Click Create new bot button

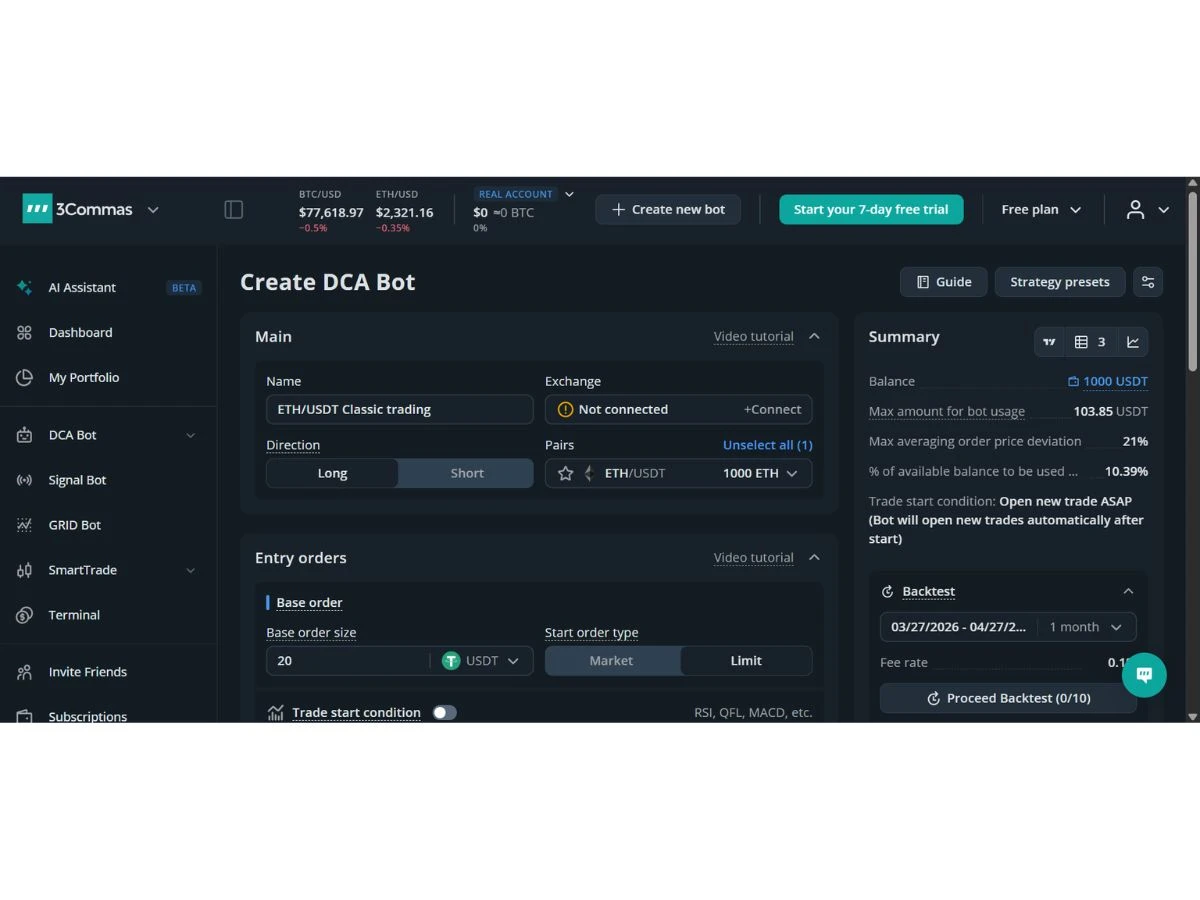point(668,209)
